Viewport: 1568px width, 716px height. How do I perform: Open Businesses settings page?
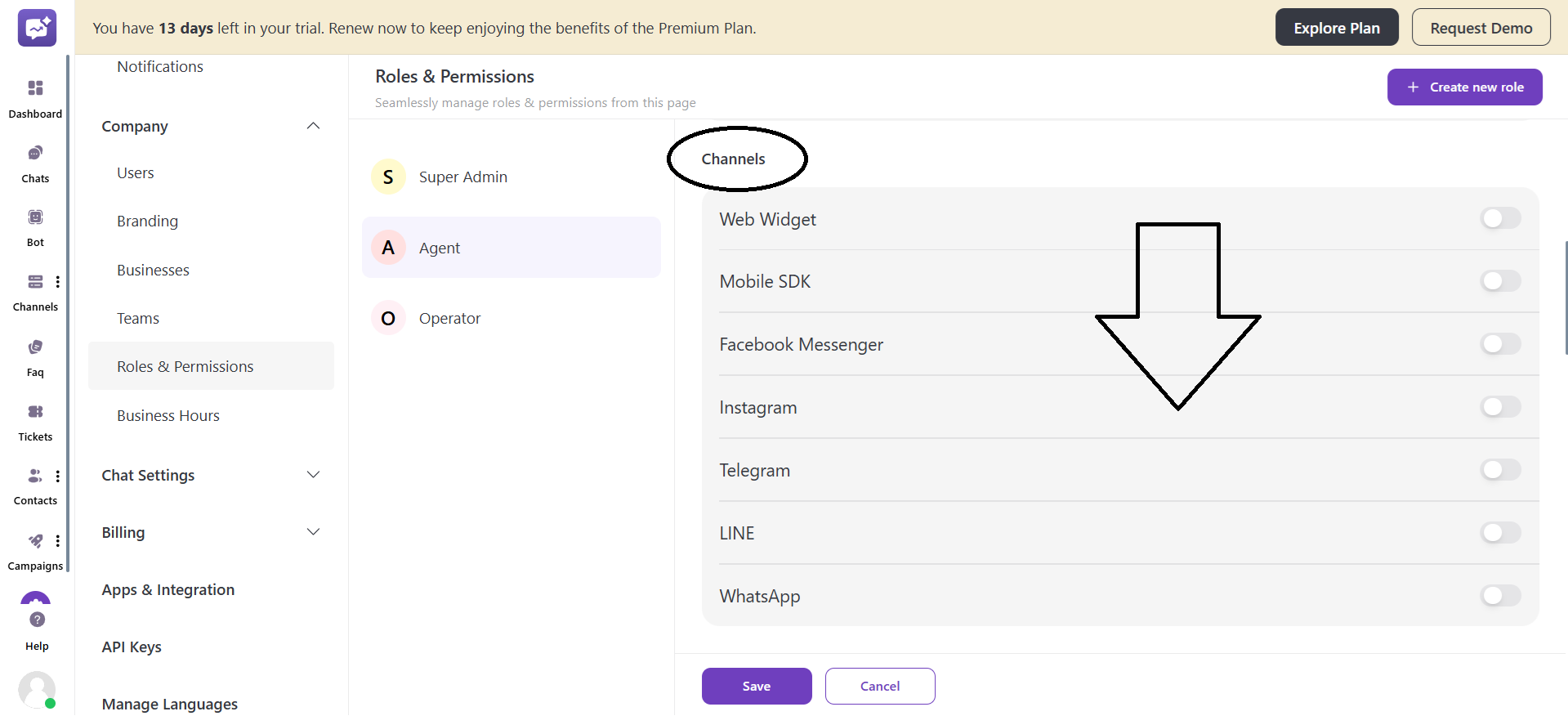[x=153, y=270]
